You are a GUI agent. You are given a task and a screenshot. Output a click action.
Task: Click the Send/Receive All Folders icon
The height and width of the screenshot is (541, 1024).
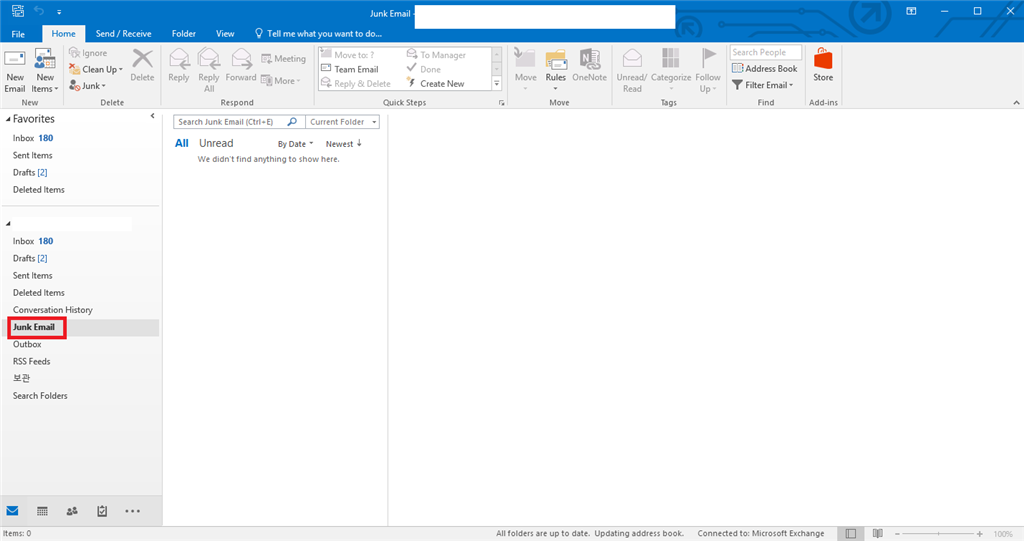coord(18,11)
